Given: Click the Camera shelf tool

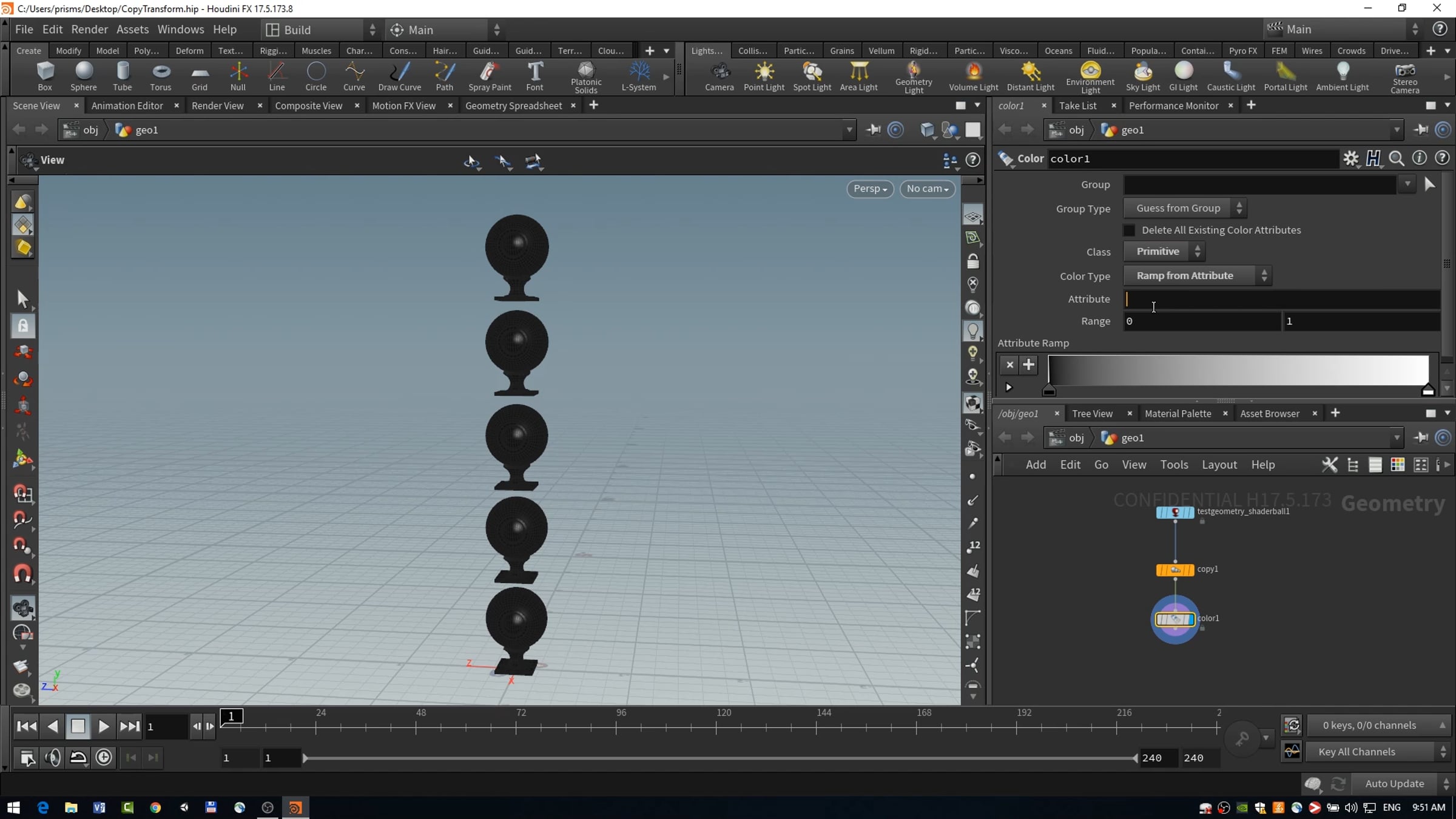Looking at the screenshot, I should click(x=720, y=76).
